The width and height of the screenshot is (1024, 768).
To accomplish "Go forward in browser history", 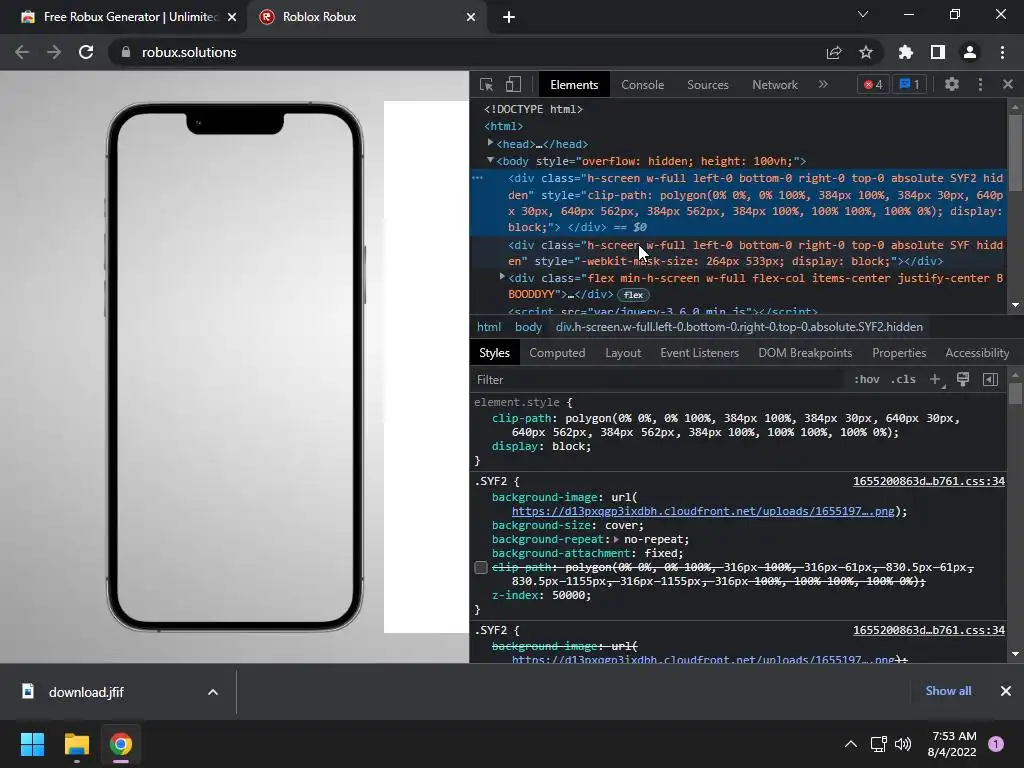I will point(54,52).
